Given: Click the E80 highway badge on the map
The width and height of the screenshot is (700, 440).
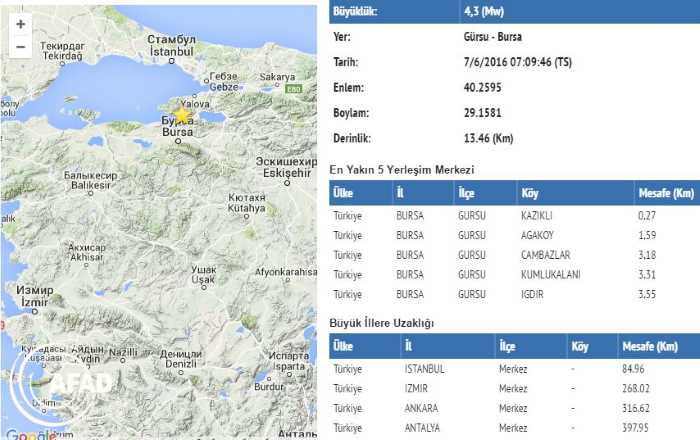Looking at the screenshot, I should point(292,90).
